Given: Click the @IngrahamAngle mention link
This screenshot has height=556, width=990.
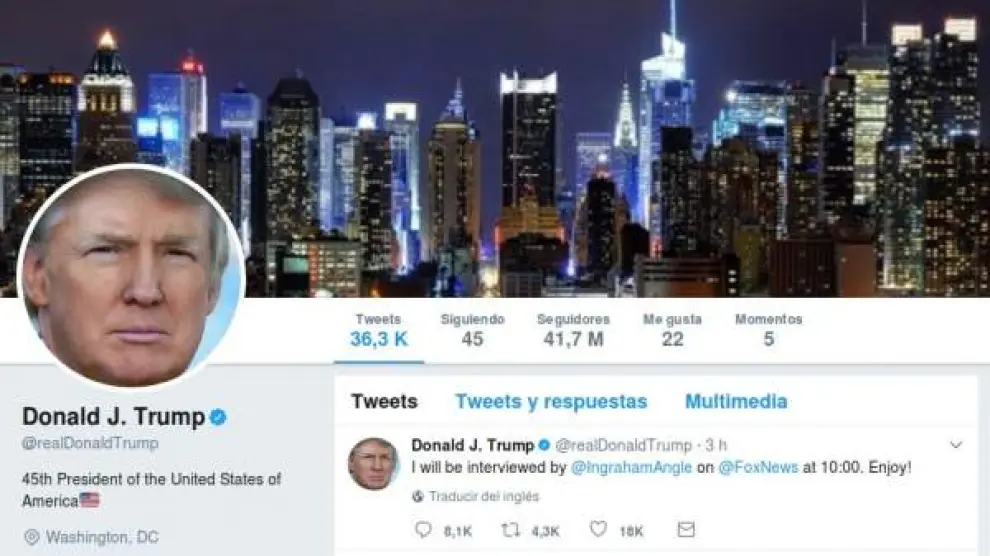Looking at the screenshot, I should pos(631,468).
